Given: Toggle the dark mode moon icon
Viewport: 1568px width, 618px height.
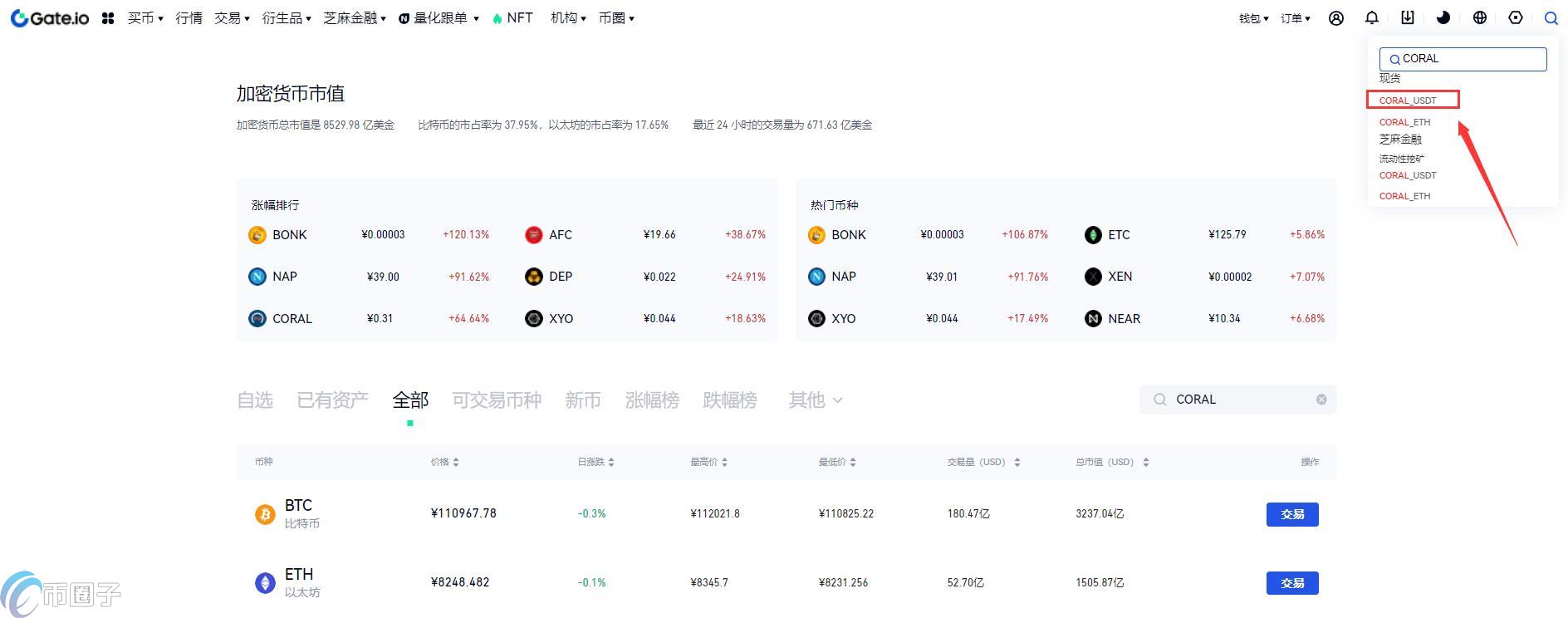Looking at the screenshot, I should click(x=1443, y=17).
